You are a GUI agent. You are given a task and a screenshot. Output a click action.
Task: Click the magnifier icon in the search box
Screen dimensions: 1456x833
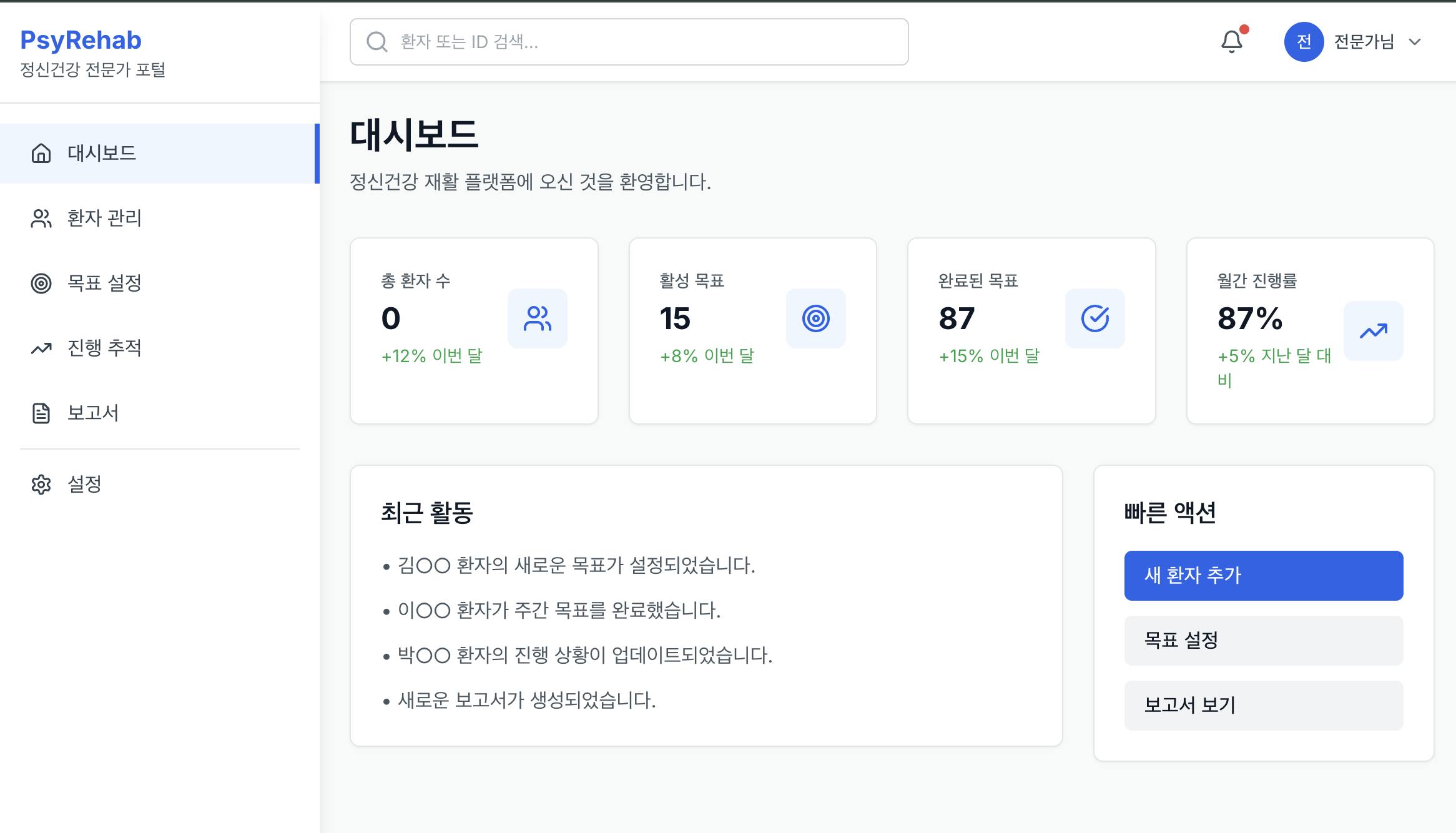377,42
